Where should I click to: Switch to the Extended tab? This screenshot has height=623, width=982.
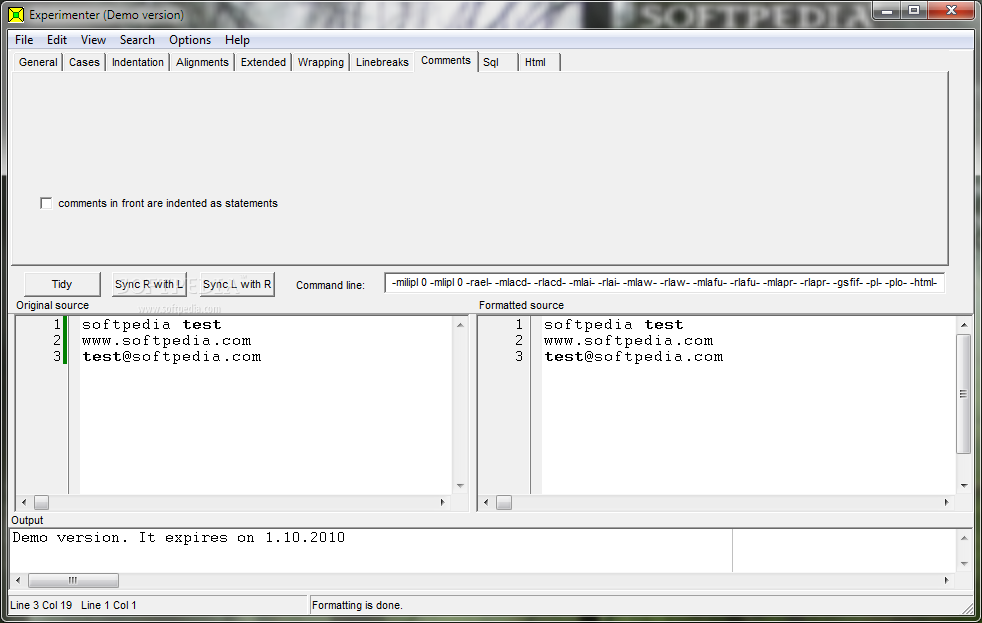[263, 62]
